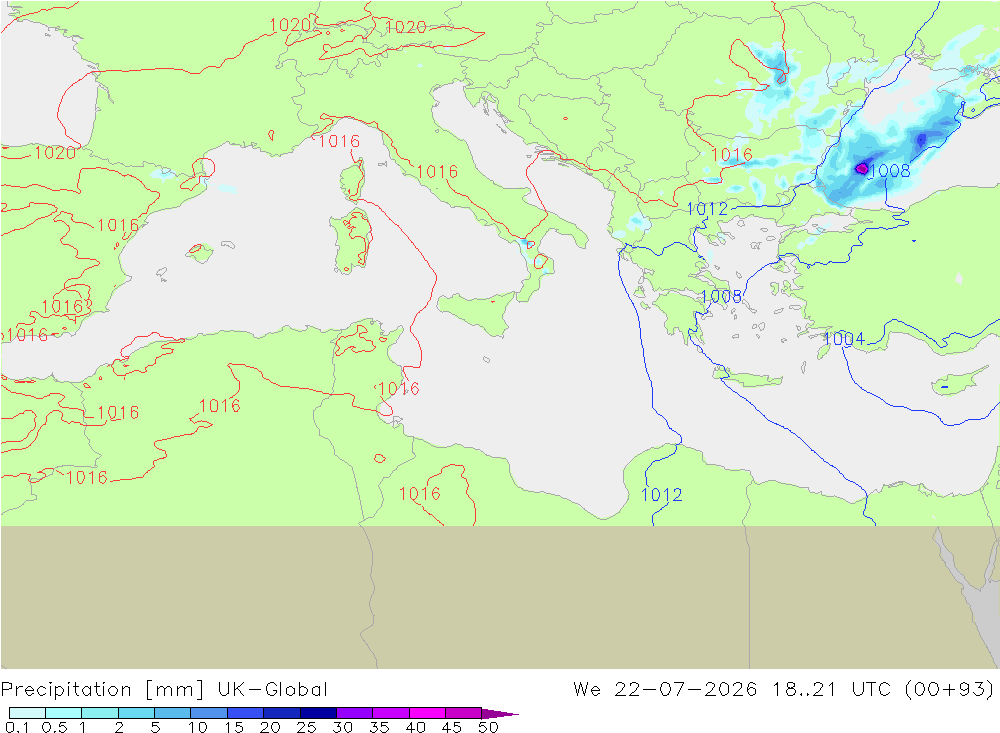The image size is (1000, 733).
Task: Click the magenta precipitation maximum spot
Action: point(862,169)
